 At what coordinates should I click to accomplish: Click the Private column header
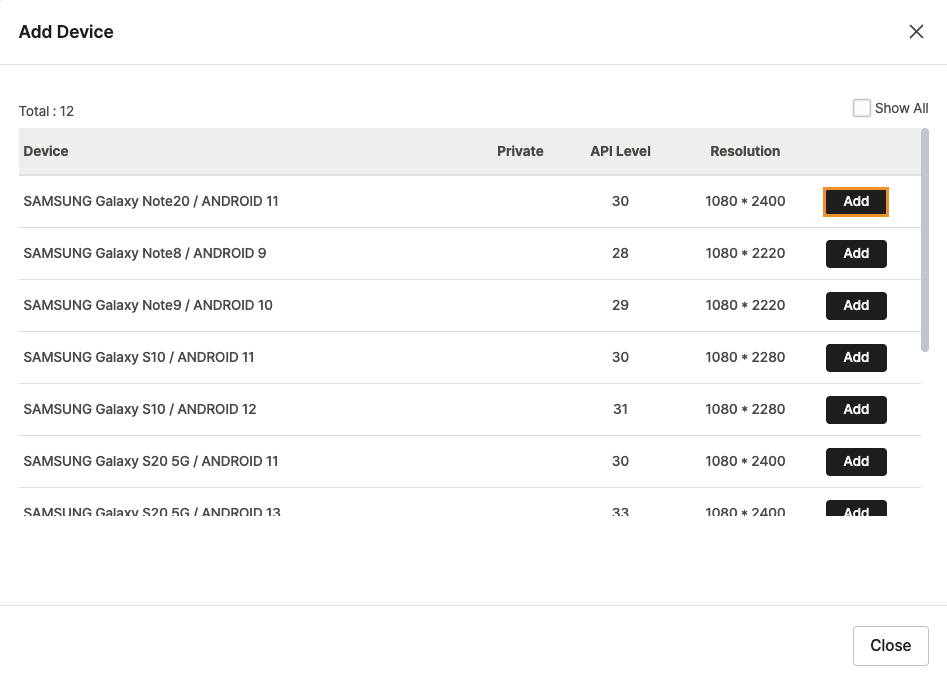520,152
